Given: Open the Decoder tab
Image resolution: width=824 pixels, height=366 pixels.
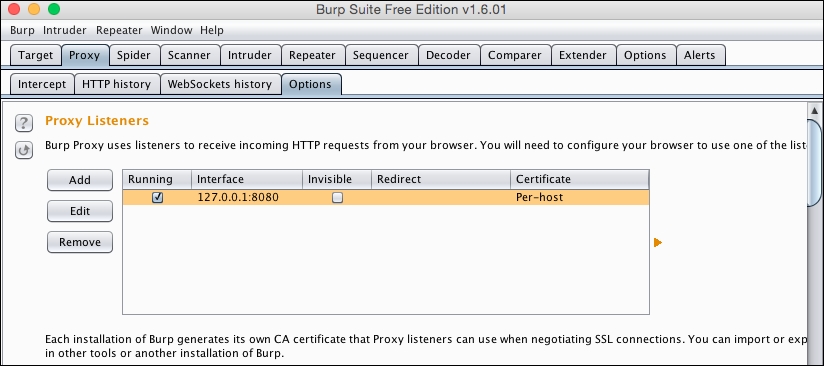Looking at the screenshot, I should (449, 55).
